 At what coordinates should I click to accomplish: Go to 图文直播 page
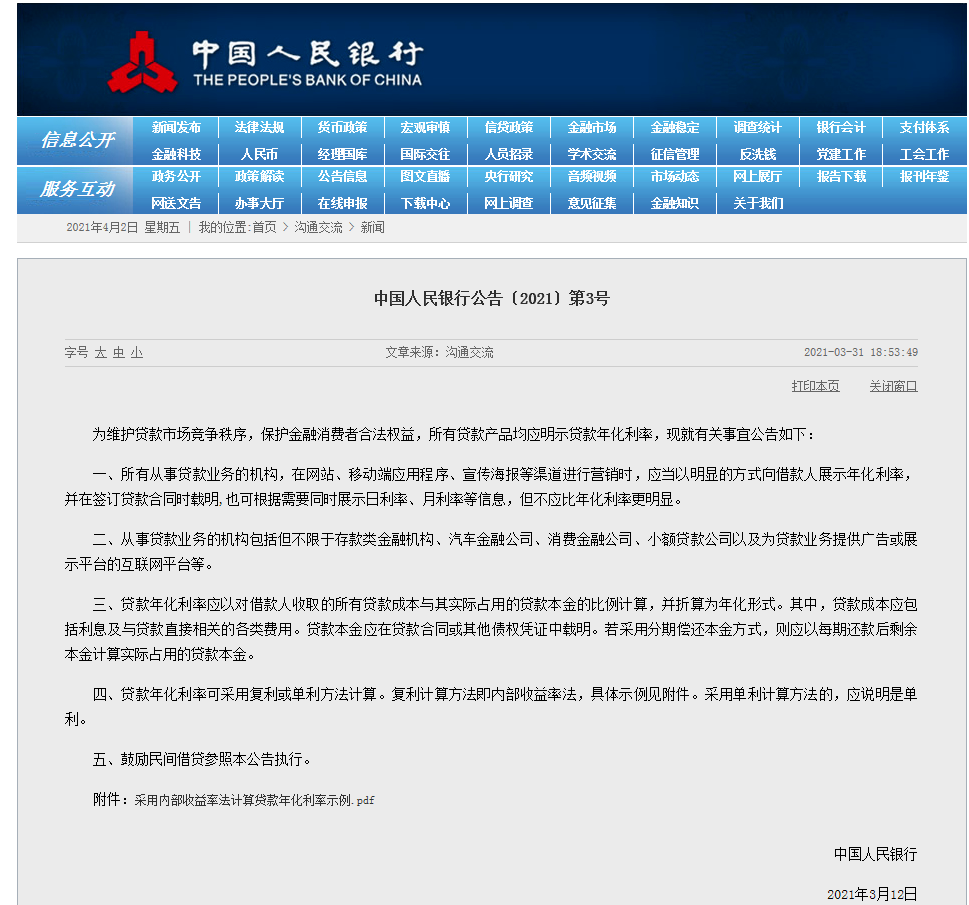[x=425, y=176]
